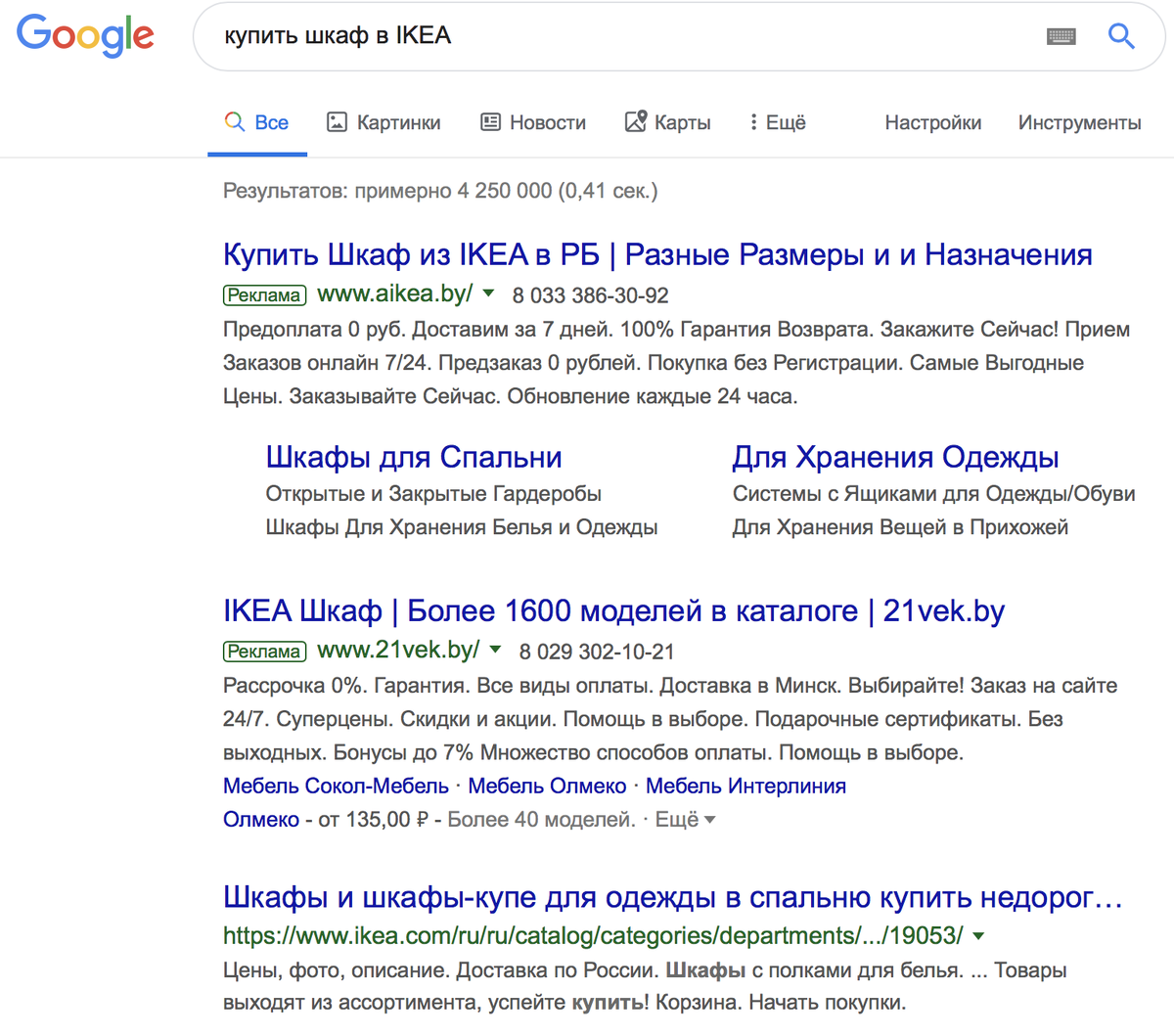Click text Для Хранения Вещей в Прихожей
The height and width of the screenshot is (1036, 1174).
point(900,527)
